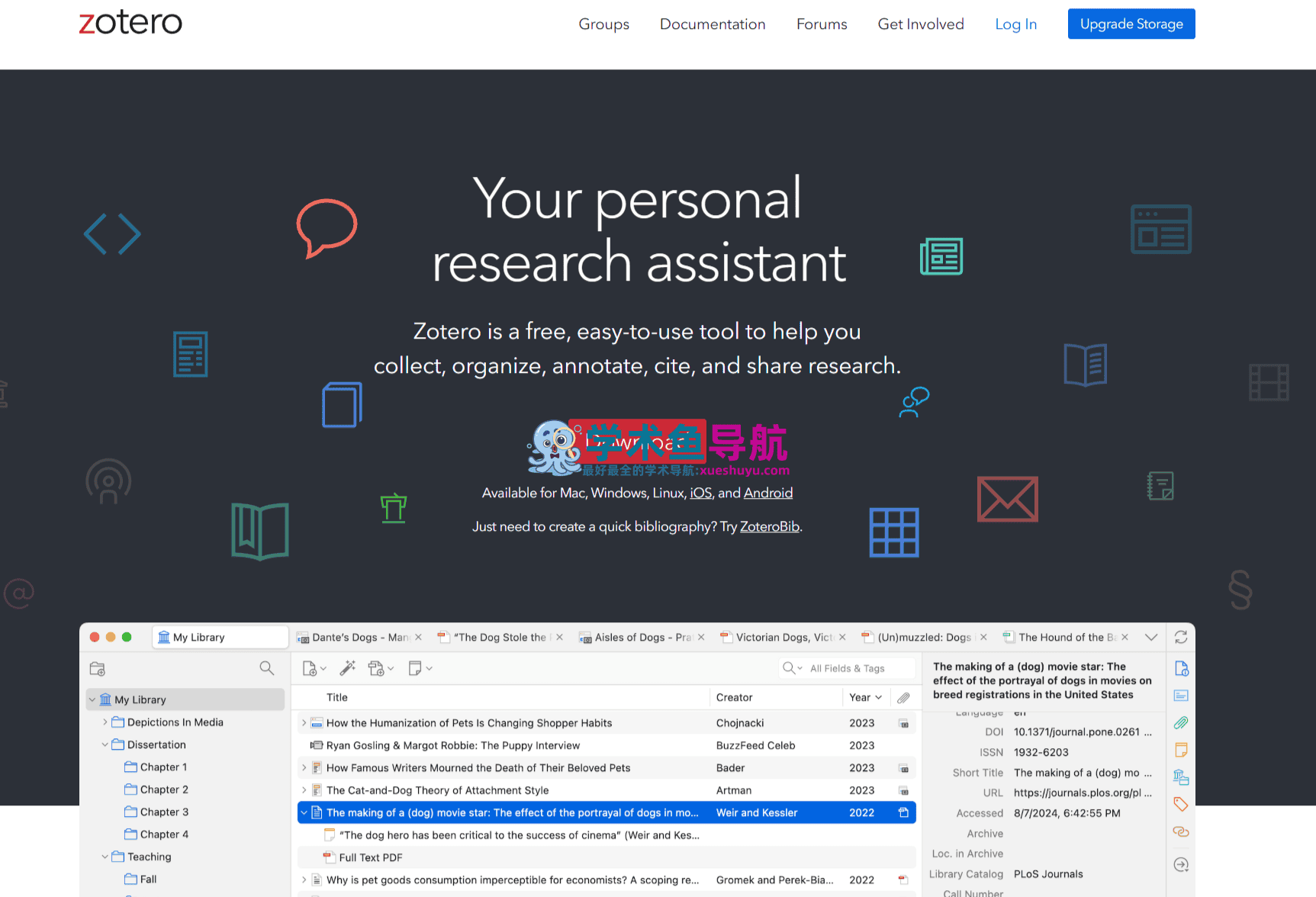Collapse the My Library tree item
This screenshot has height=897, width=1316.
click(92, 699)
